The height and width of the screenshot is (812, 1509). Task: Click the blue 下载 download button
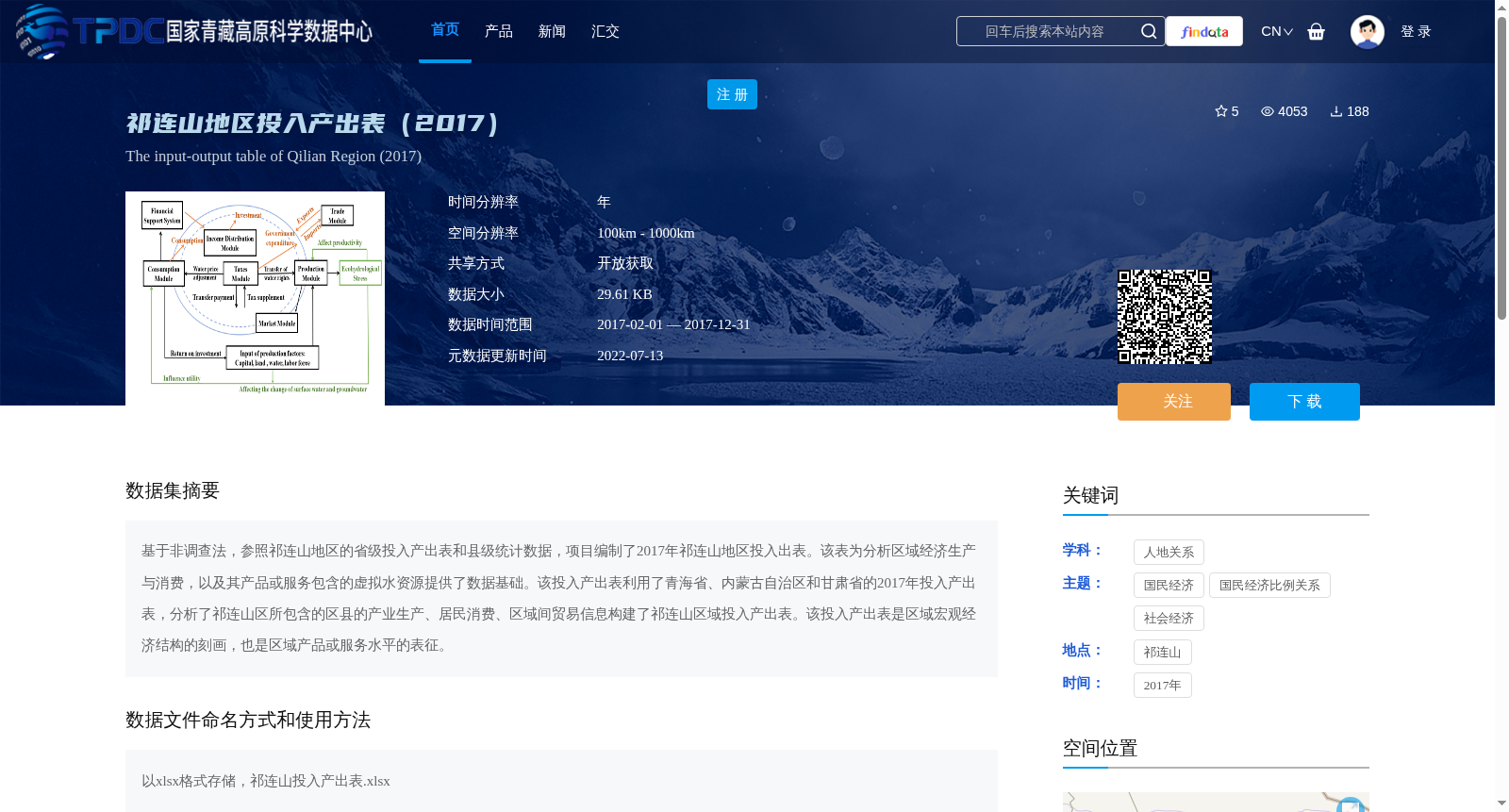click(x=1304, y=402)
